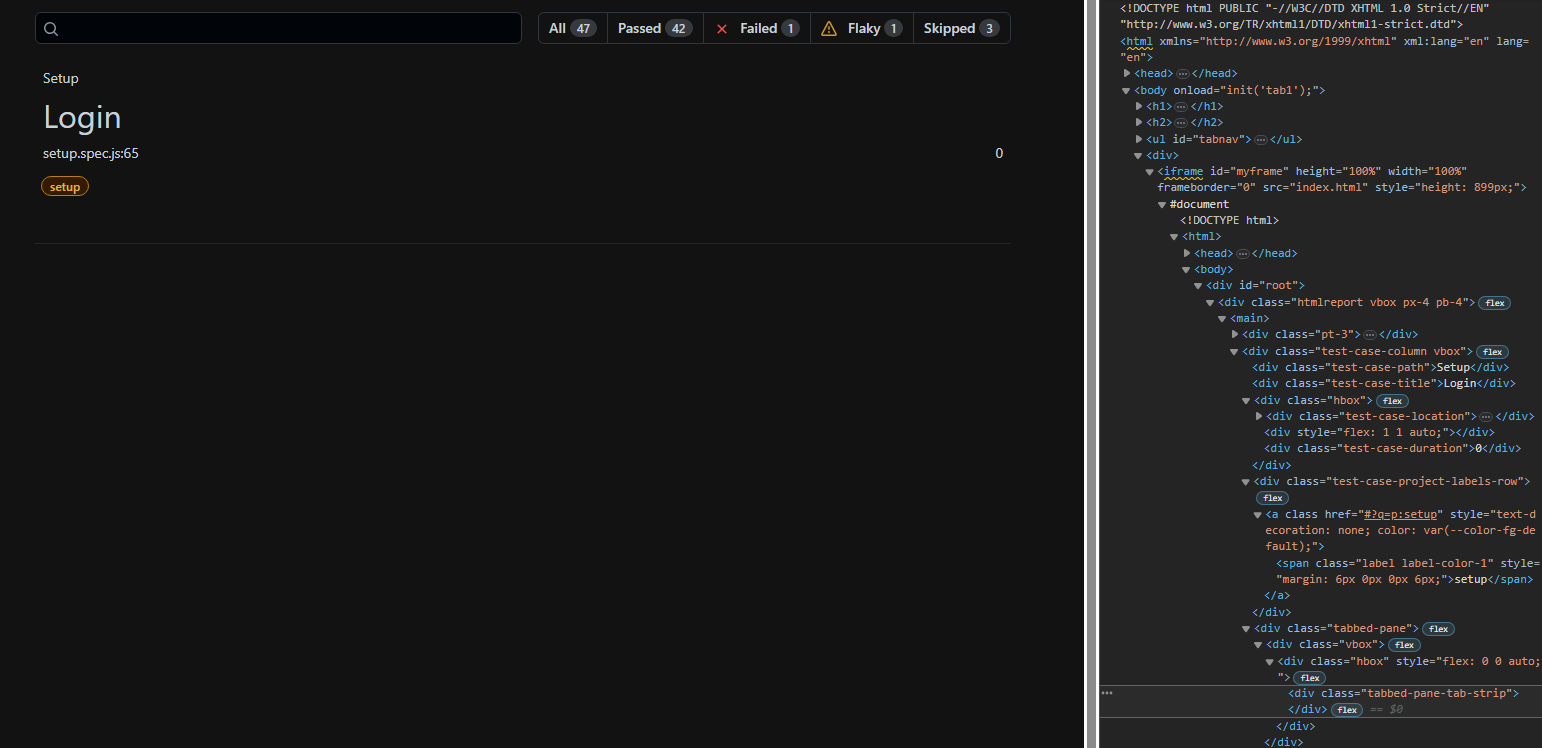
Task: Toggle the flex badge on the tabbed-pane div
Action: [x=1437, y=628]
